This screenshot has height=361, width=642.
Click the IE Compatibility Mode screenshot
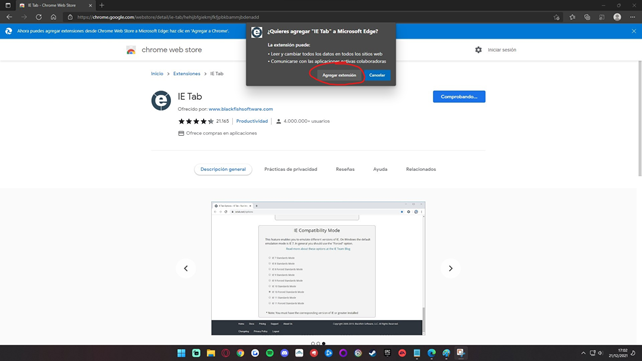point(318,268)
